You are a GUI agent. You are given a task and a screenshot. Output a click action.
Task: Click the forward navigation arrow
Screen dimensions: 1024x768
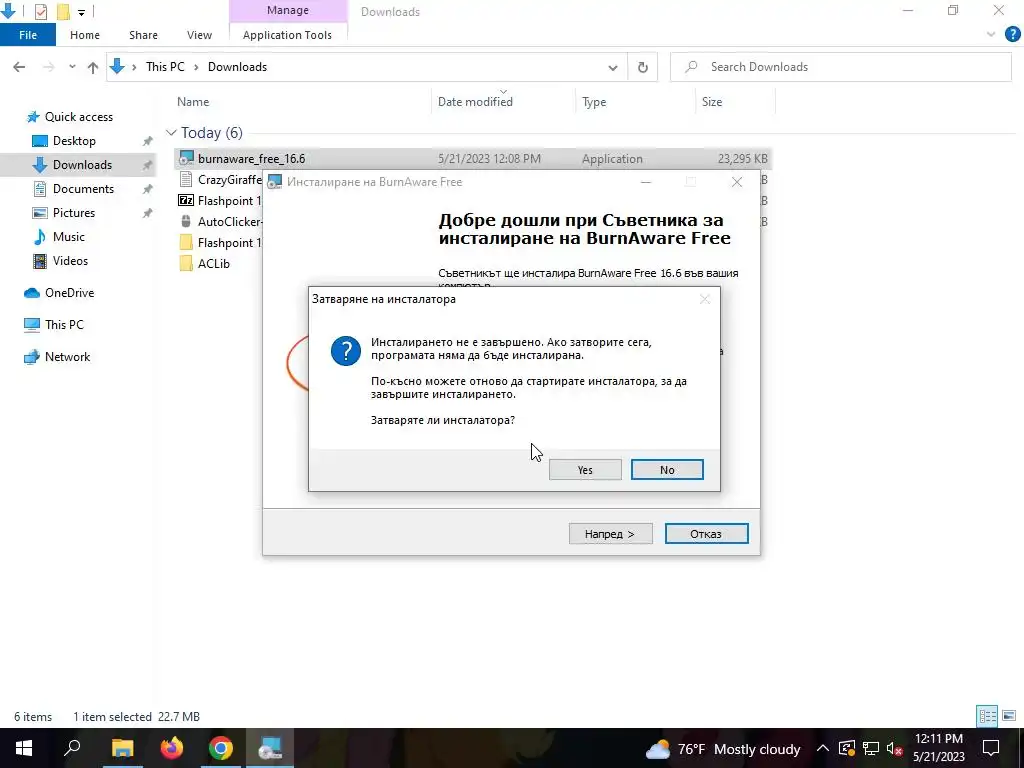[x=48, y=67]
